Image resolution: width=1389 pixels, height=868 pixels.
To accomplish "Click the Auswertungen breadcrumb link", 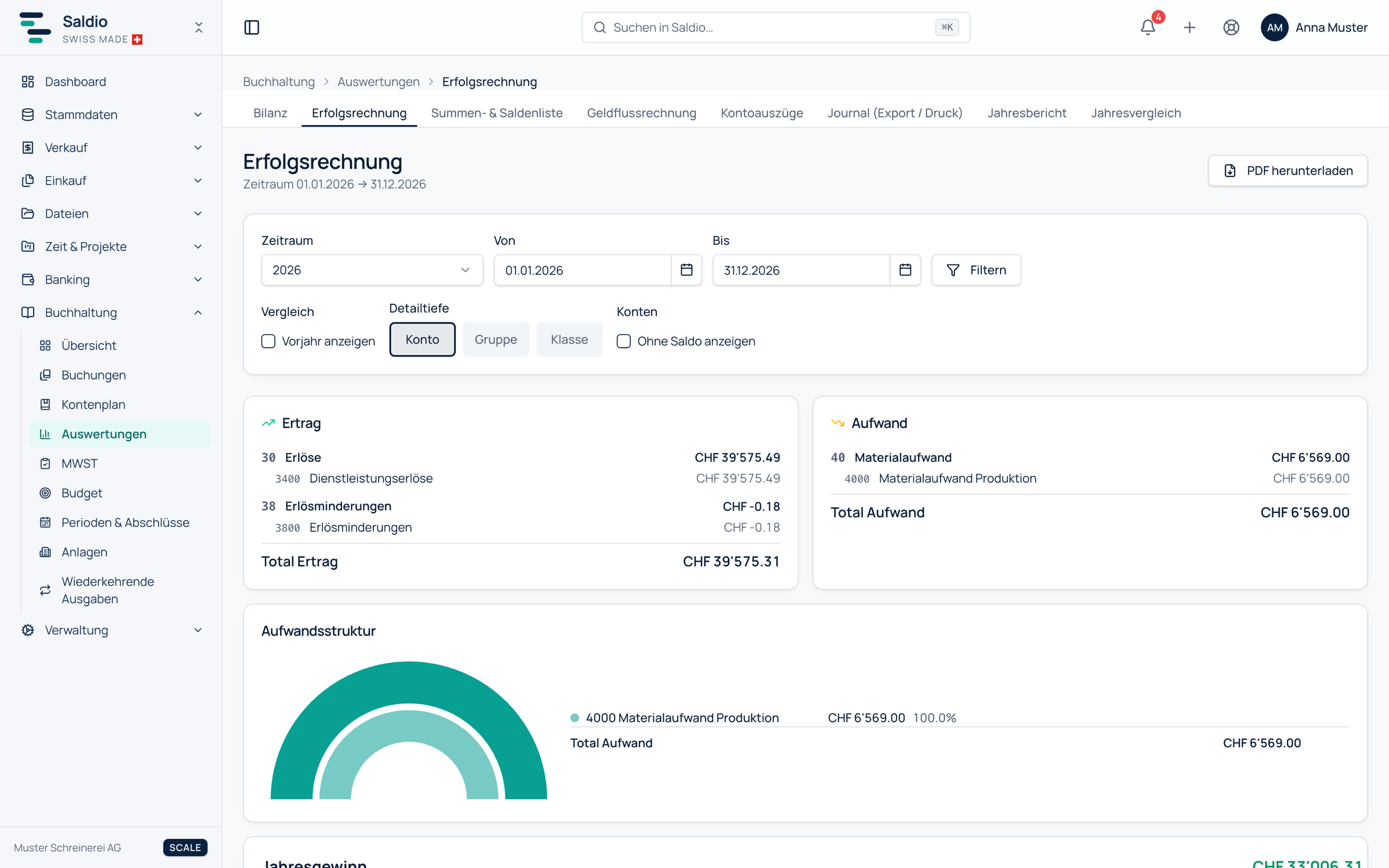I will 379,82.
